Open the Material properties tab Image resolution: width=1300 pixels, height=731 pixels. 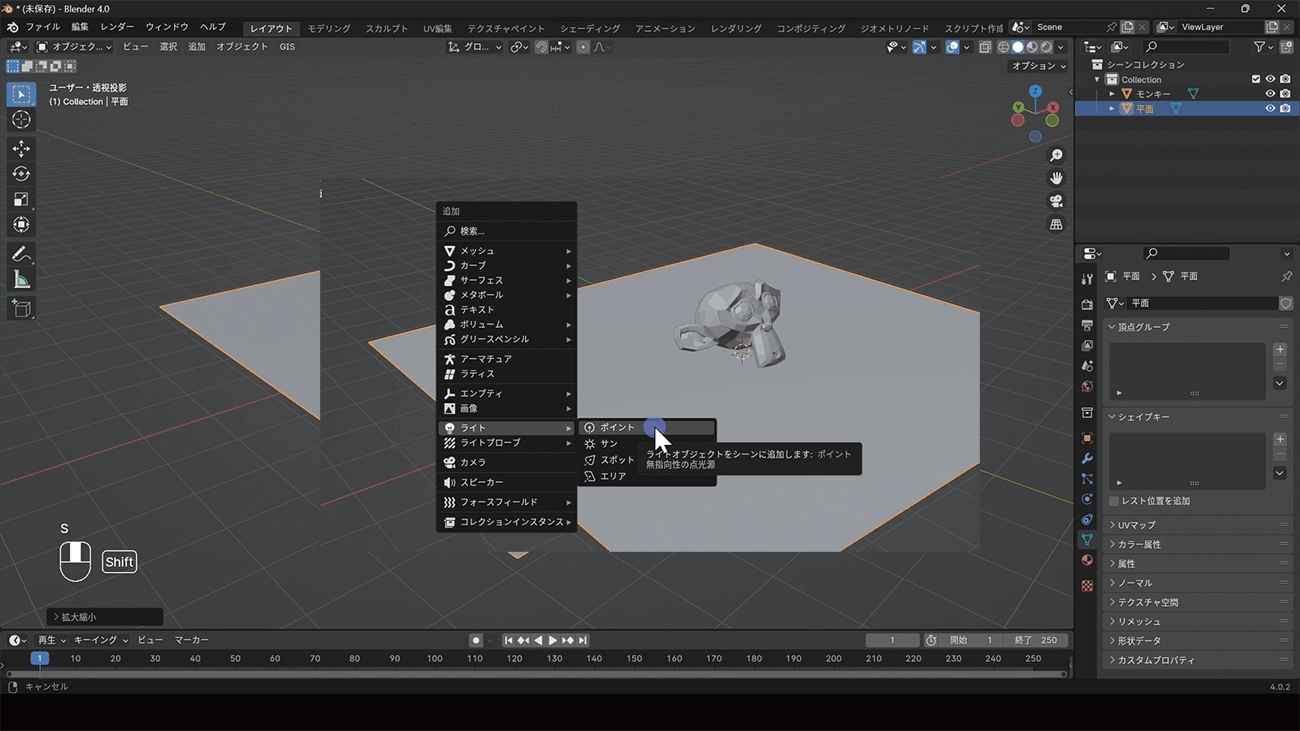[x=1087, y=560]
